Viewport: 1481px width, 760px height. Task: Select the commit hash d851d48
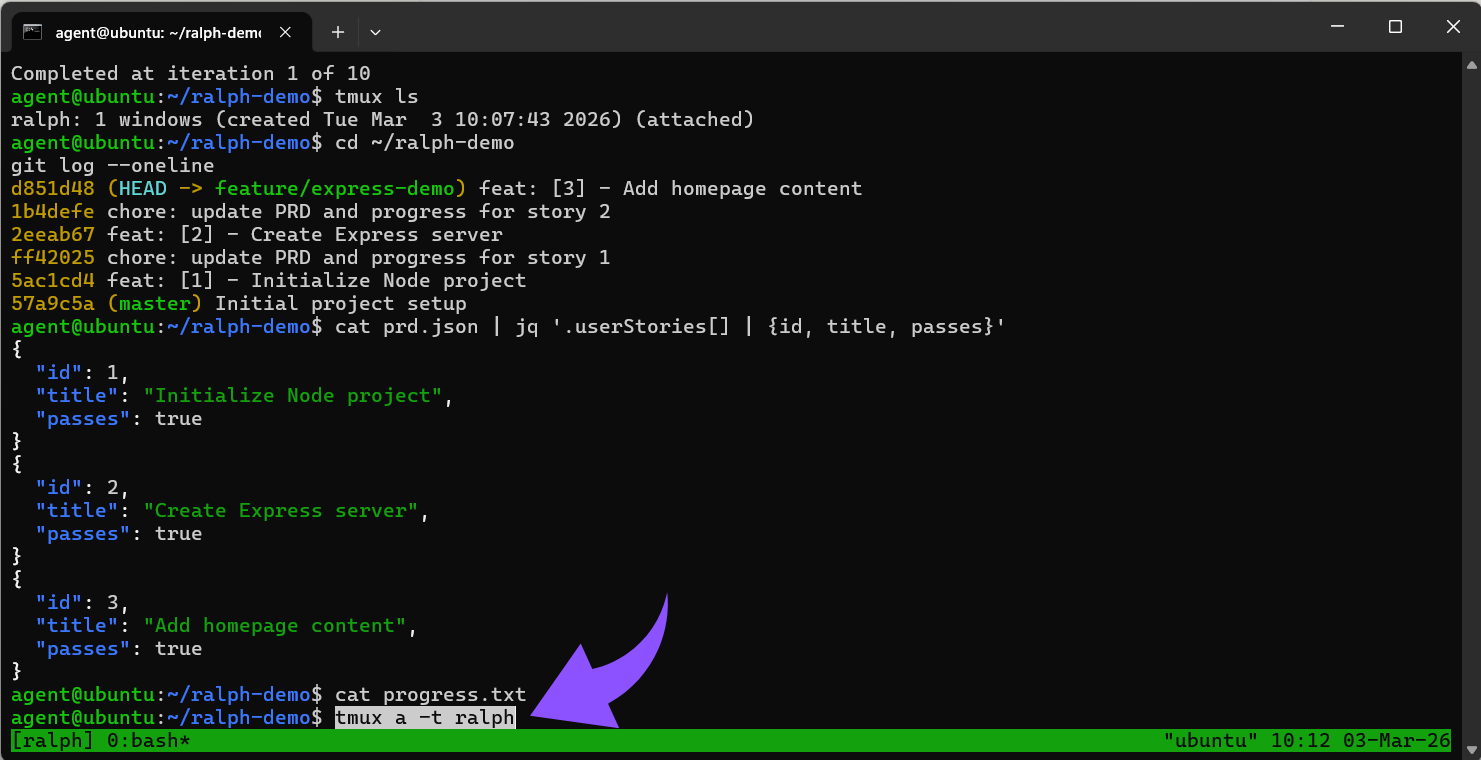tap(52, 188)
